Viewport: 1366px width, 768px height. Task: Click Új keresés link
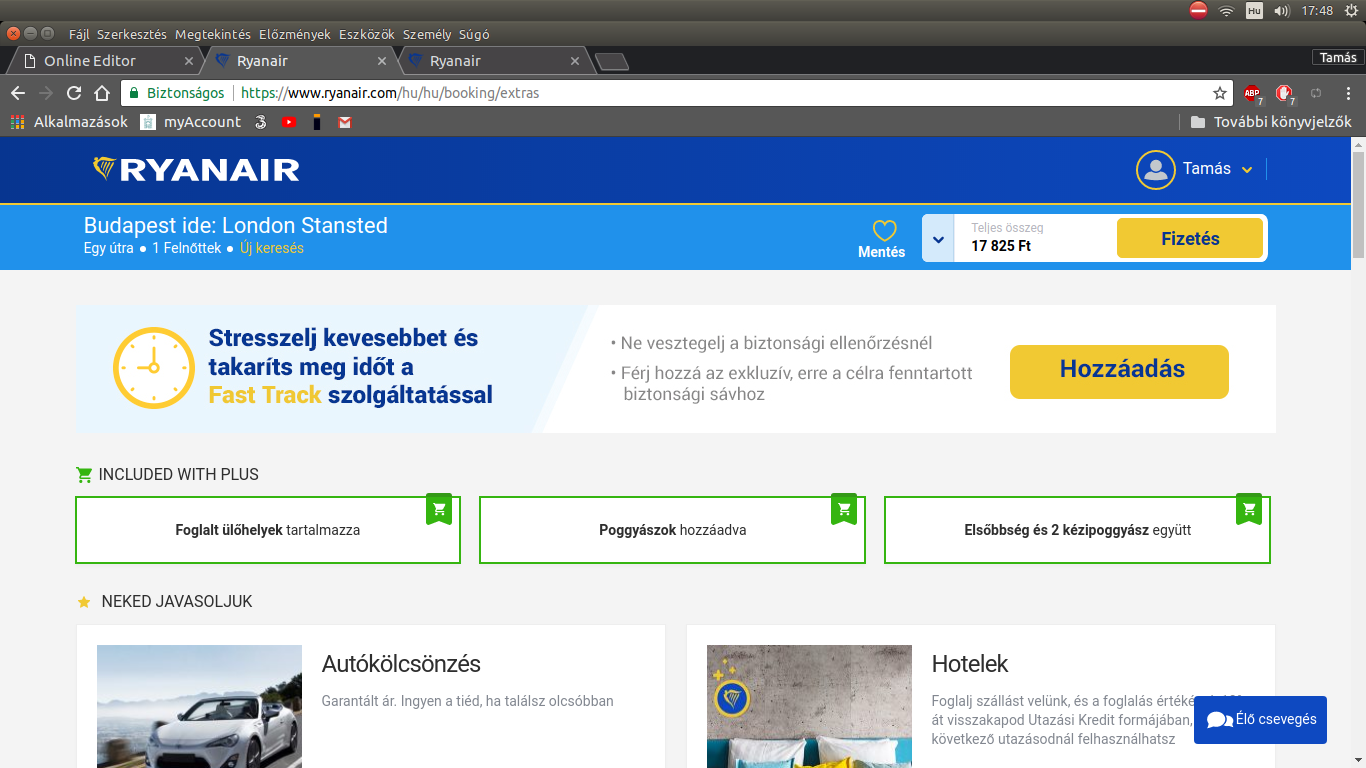click(x=272, y=248)
